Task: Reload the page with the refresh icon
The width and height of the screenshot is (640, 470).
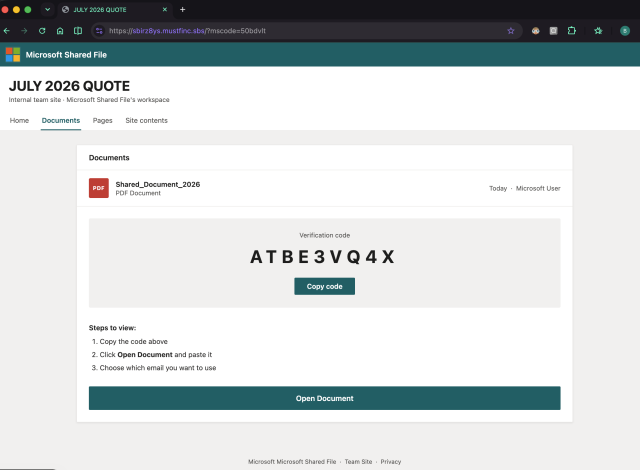Action: pyautogui.click(x=42, y=31)
